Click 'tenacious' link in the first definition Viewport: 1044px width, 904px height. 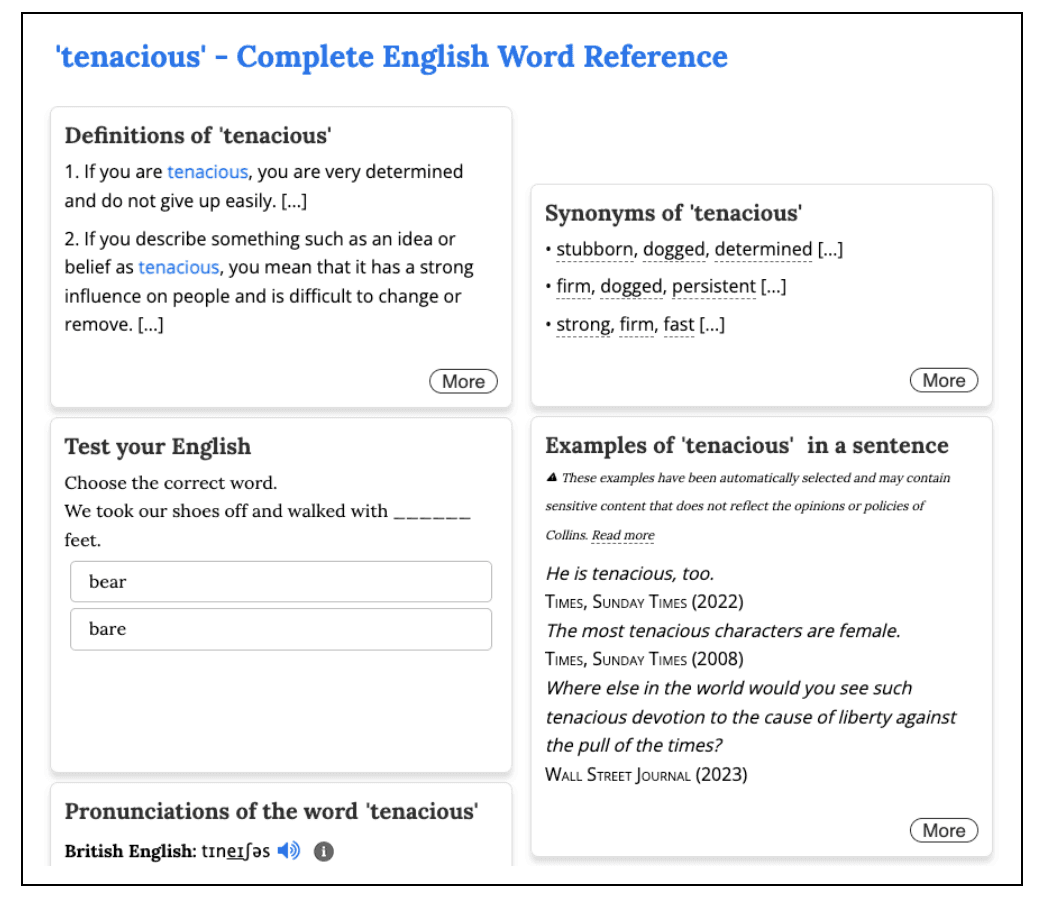tap(207, 172)
